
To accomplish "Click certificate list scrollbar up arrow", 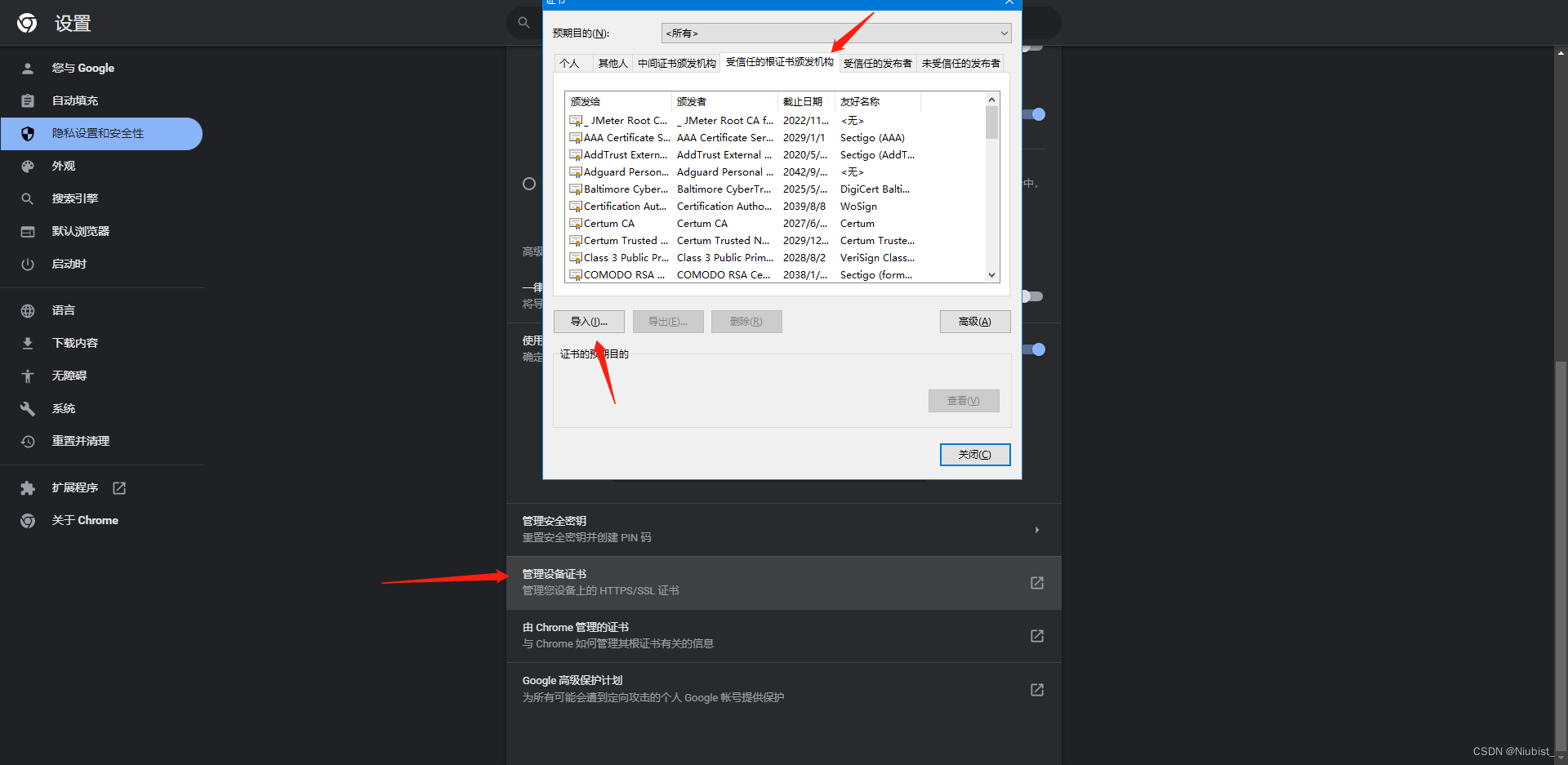I will point(991,100).
